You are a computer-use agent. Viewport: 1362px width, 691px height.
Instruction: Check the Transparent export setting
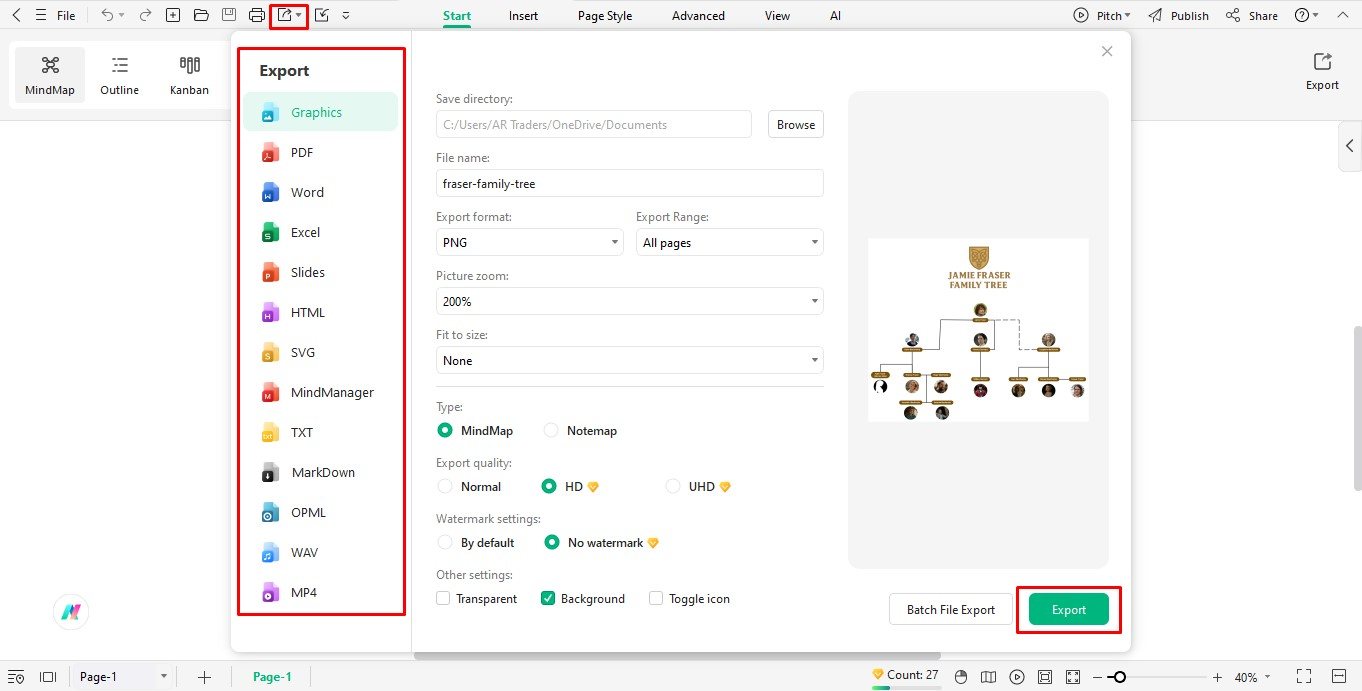443,598
